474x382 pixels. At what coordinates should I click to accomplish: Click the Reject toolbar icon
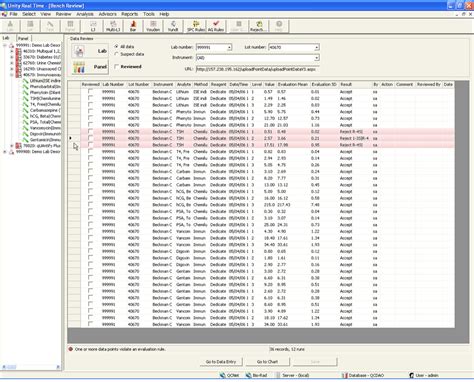[x=257, y=26]
